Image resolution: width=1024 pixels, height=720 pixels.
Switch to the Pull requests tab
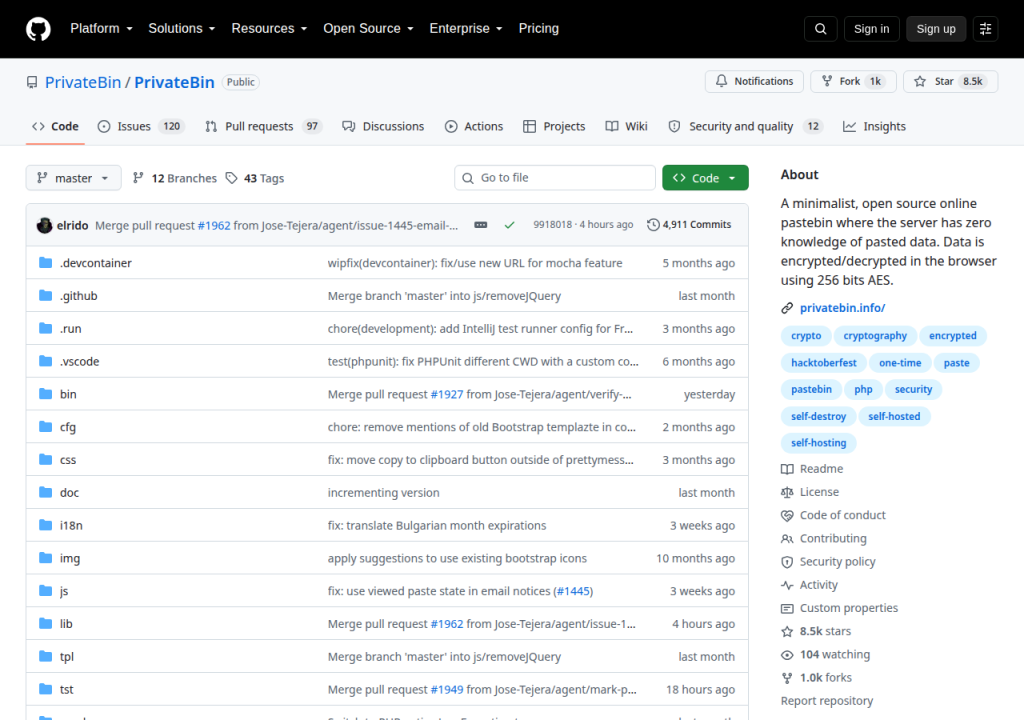pos(264,126)
